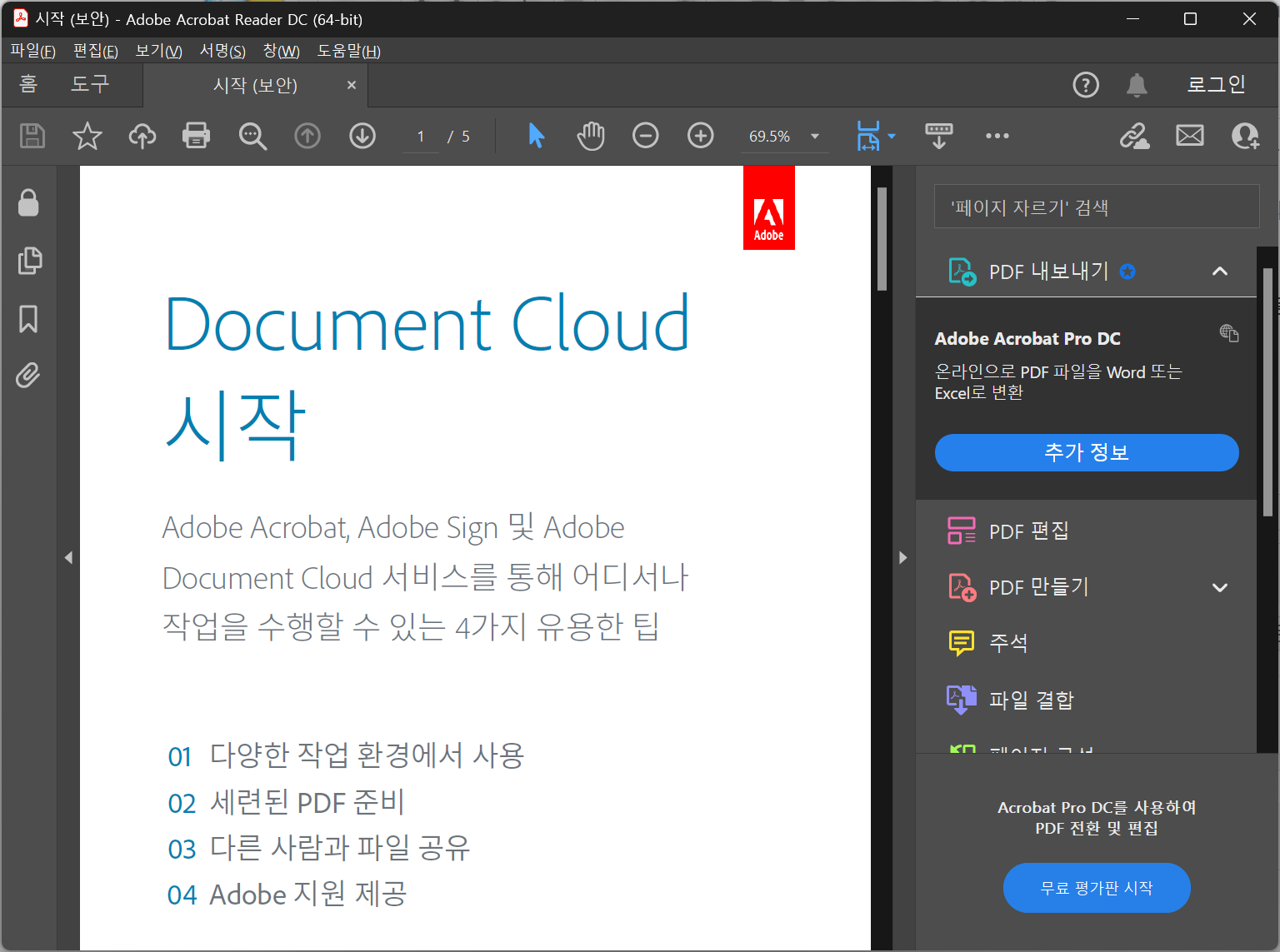This screenshot has width=1280, height=952.
Task: Expand the PDF 만들기 section chevron
Action: [1220, 588]
